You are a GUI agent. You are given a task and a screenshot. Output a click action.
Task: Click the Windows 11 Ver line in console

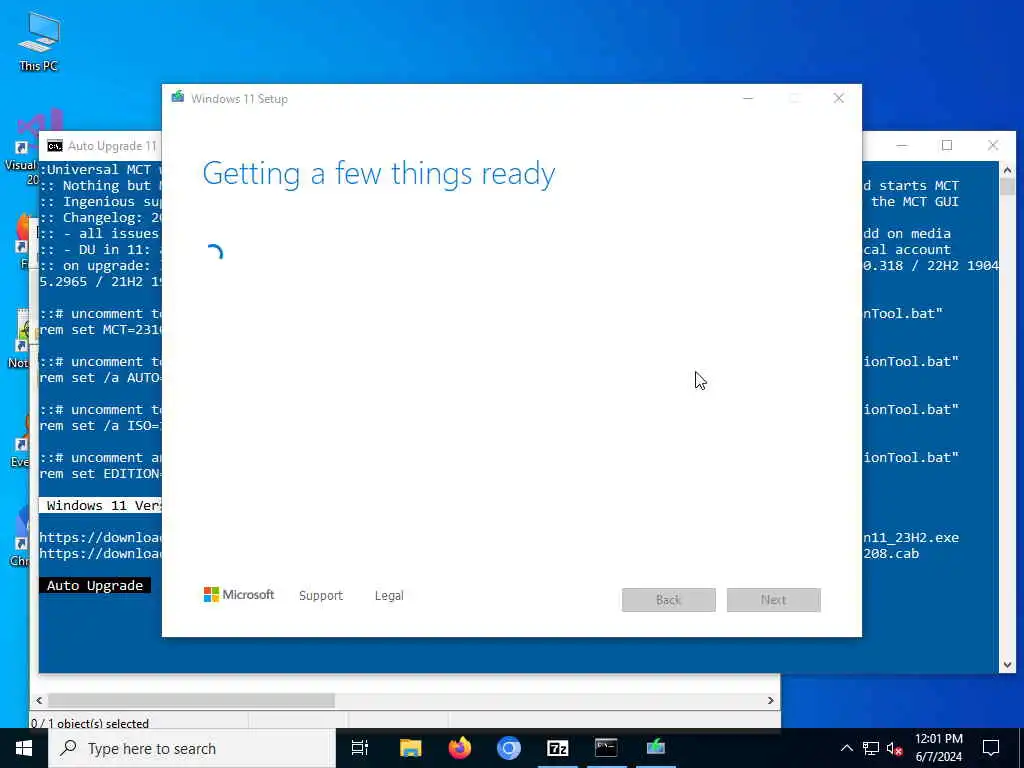[101, 505]
